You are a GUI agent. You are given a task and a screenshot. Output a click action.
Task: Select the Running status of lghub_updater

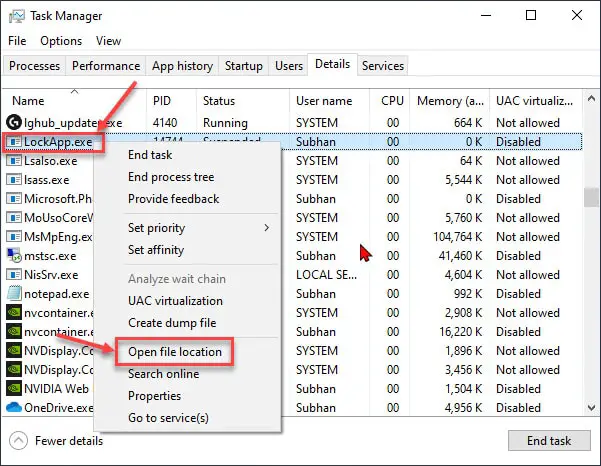pos(225,123)
